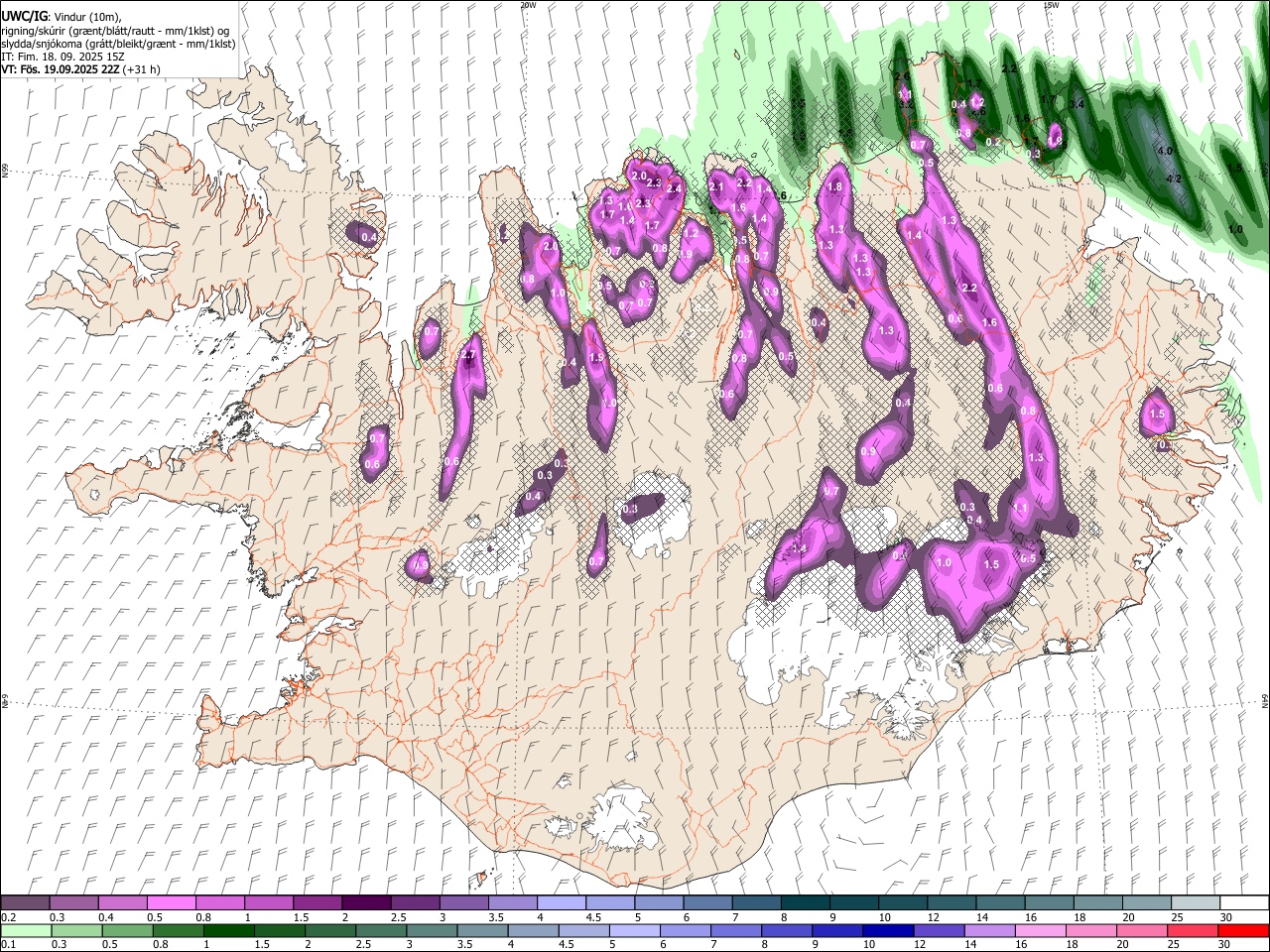This screenshot has height=952, width=1270.
Task: Pick the deep magenta 1.5 swatch, upper legend
Action: tap(317, 903)
